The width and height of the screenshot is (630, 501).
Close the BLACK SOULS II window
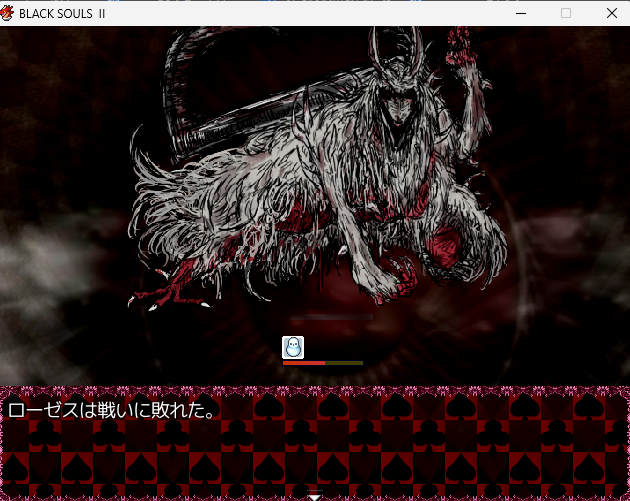[x=612, y=13]
